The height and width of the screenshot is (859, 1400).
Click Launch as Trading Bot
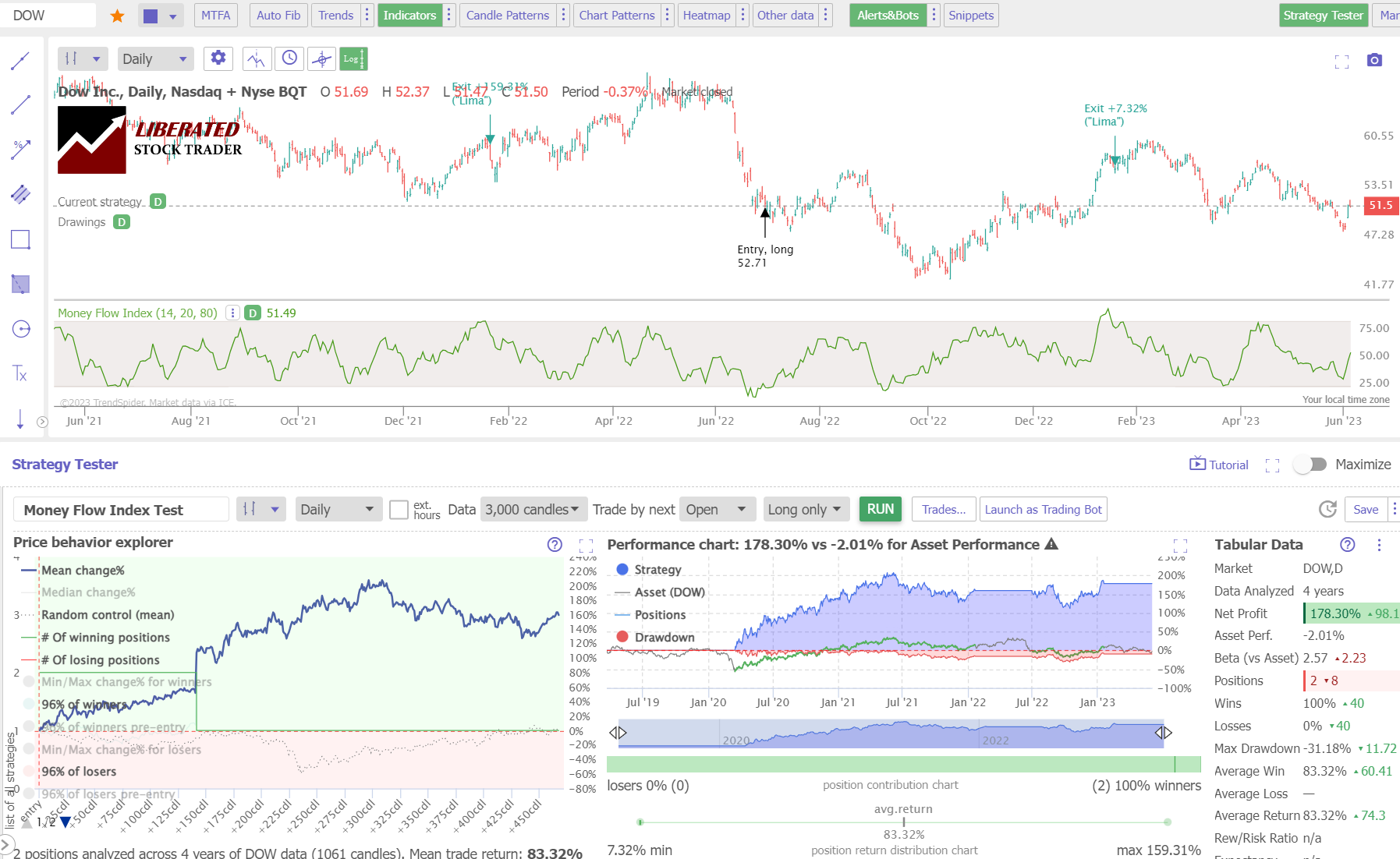coord(1043,509)
